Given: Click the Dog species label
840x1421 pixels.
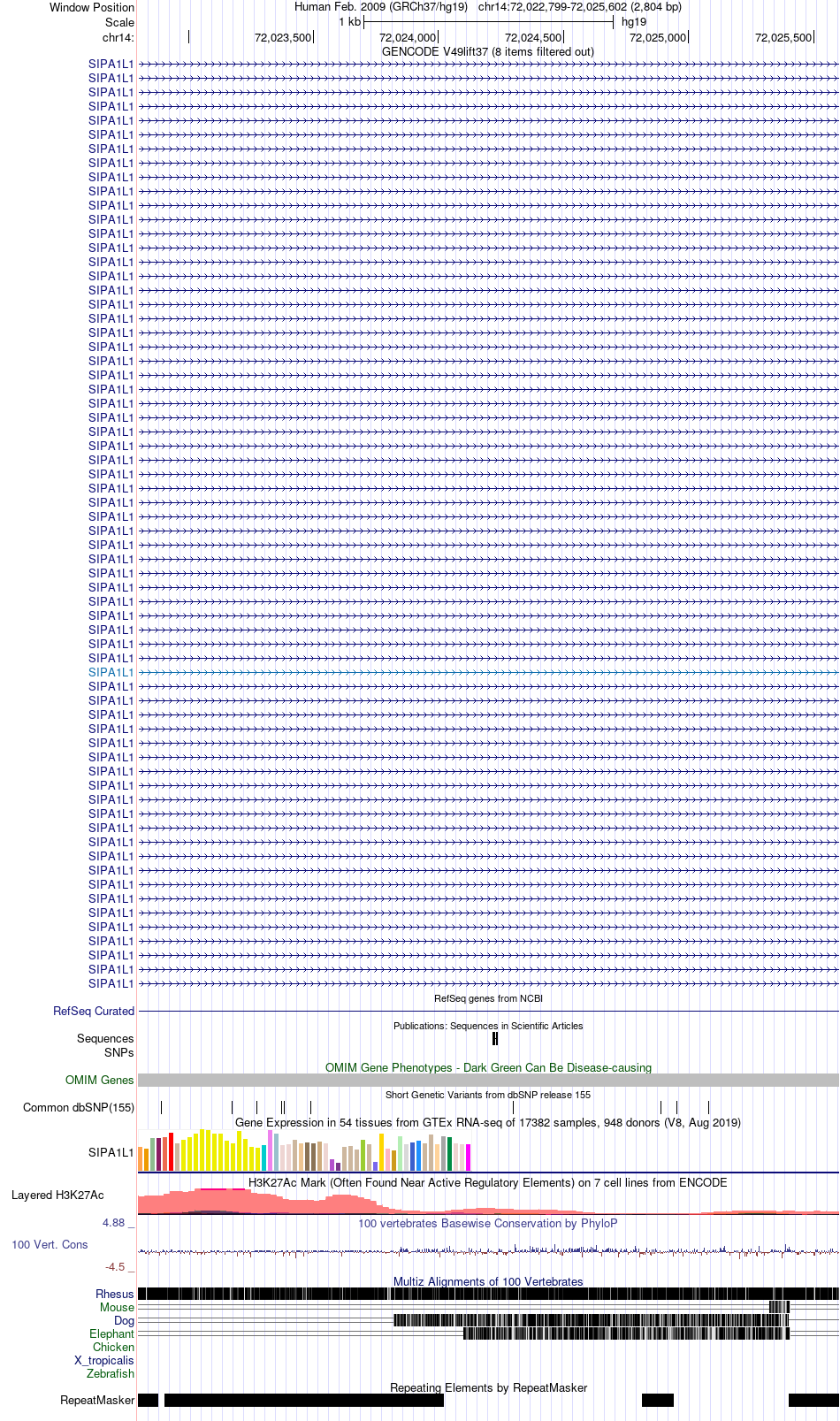Looking at the screenshot, I should [x=124, y=1320].
